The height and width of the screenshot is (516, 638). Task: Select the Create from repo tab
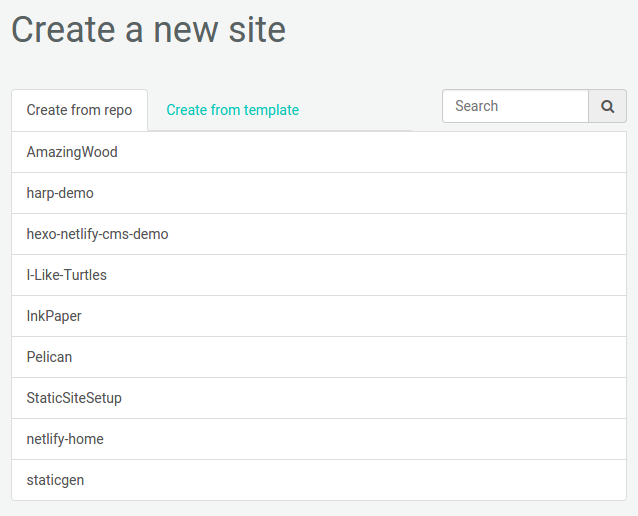[79, 110]
